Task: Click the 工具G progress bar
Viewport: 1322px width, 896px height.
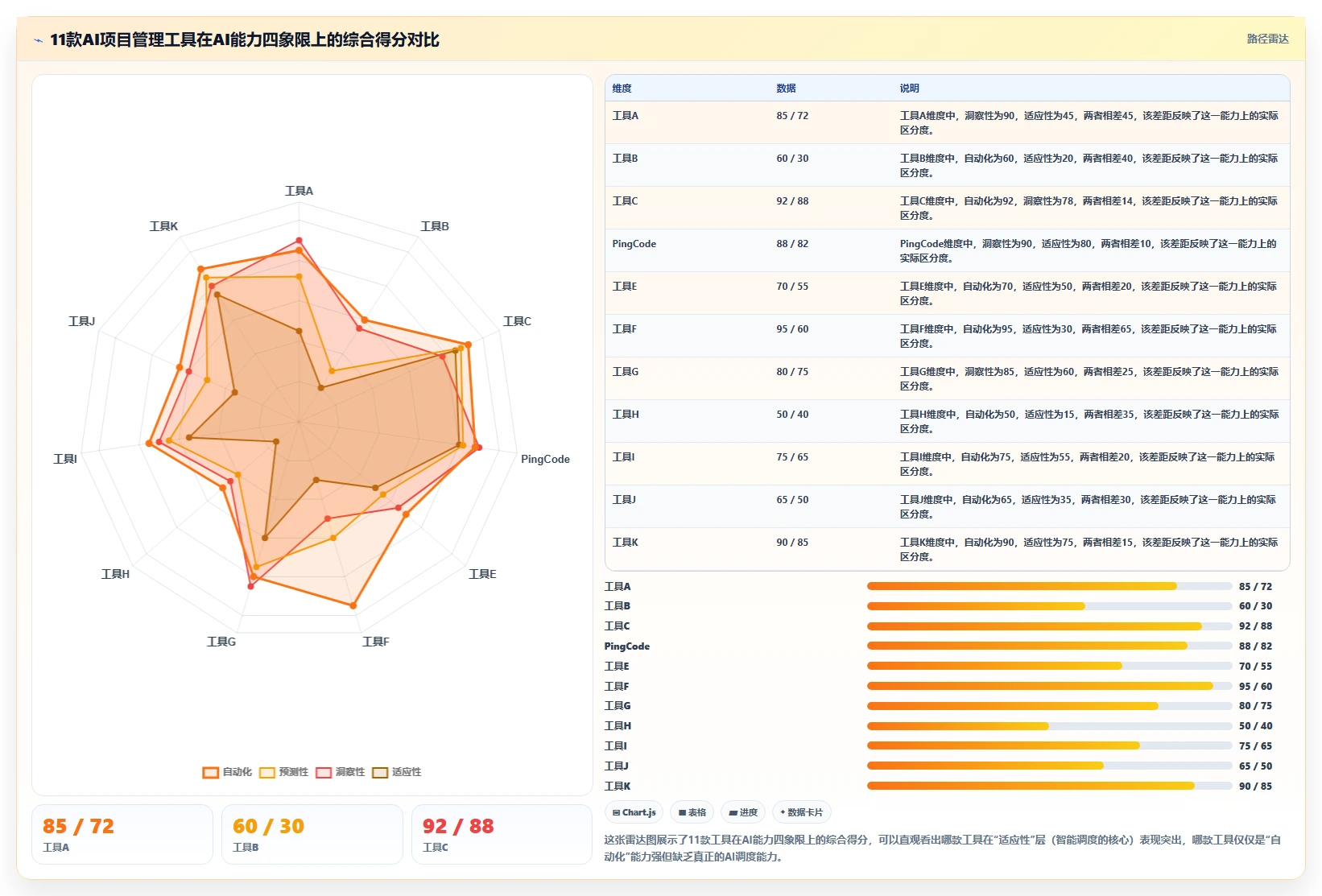Action: click(1049, 706)
